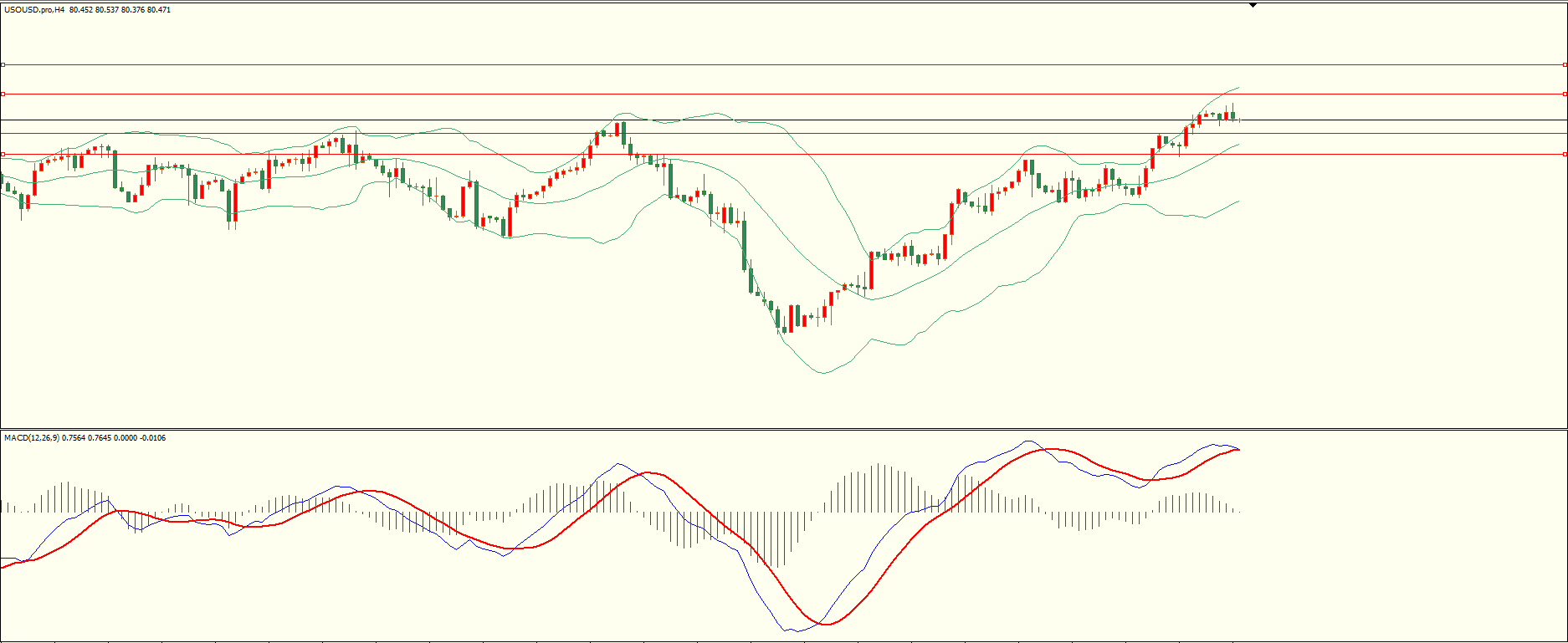Click the USOUSD.pro,H4 symbol label
Screen dimensions: 1568x643
click(x=34, y=10)
